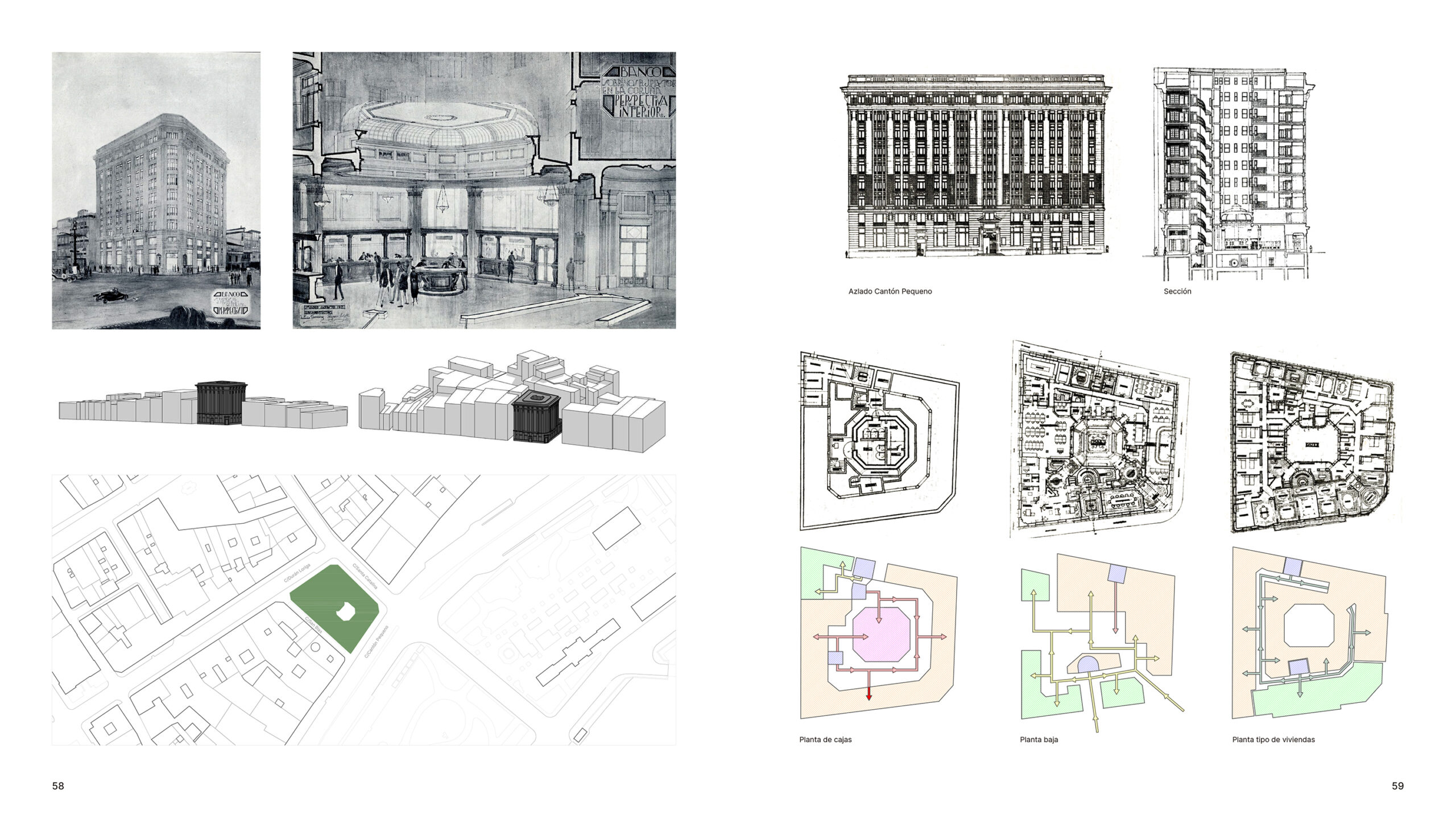Open the Cantón Pequeno facade elevation drawing
Viewport: 1456px width, 832px height.
coord(975,165)
